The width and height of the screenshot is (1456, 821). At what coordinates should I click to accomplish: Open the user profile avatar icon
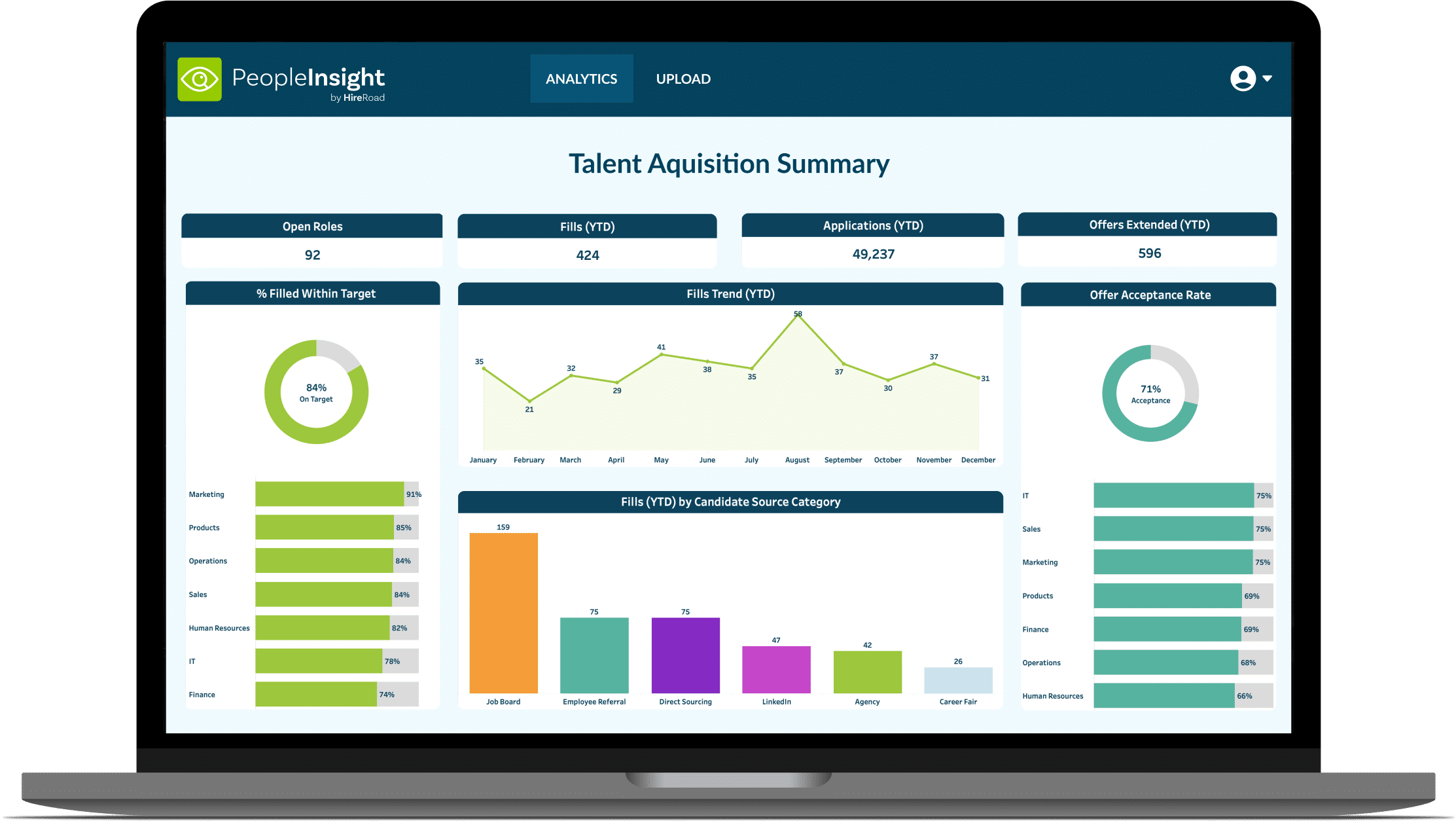[1243, 79]
